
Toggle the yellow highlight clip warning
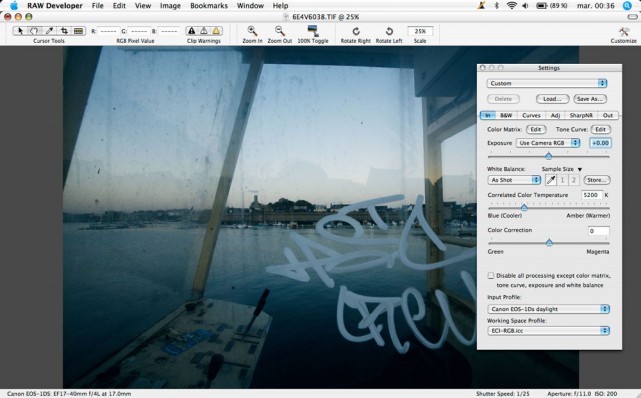click(216, 31)
